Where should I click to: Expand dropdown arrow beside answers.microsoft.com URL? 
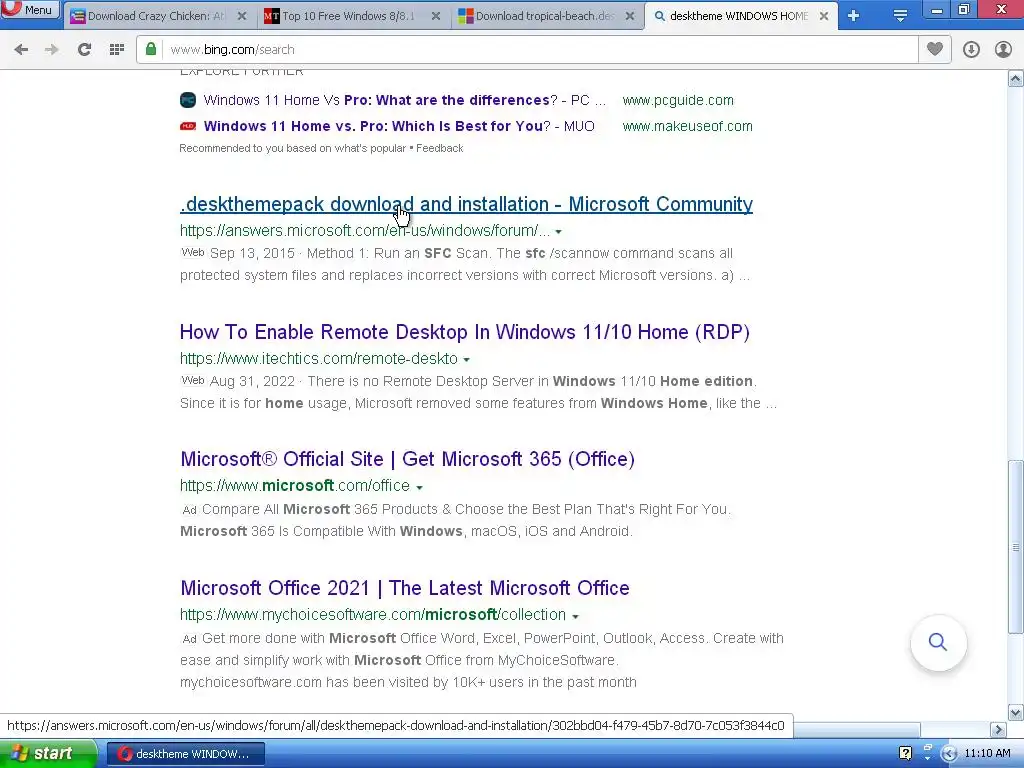558,232
